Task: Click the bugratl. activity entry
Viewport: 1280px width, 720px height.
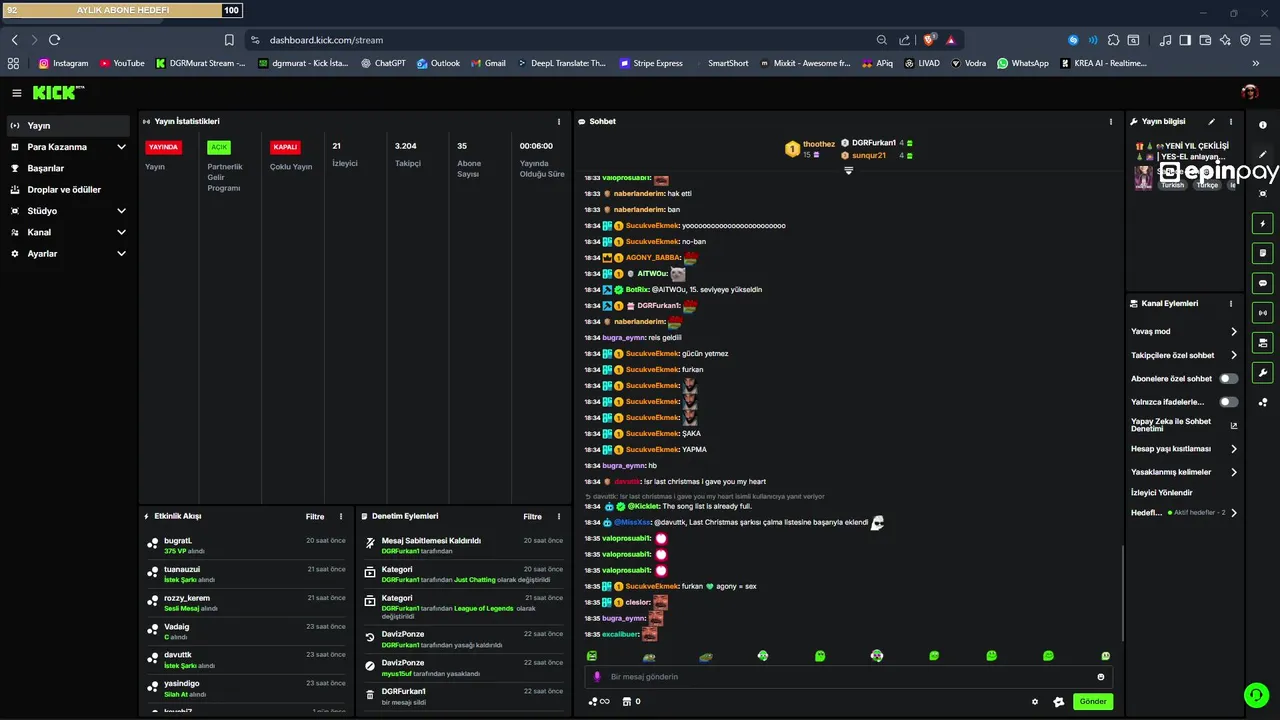Action: 245,545
